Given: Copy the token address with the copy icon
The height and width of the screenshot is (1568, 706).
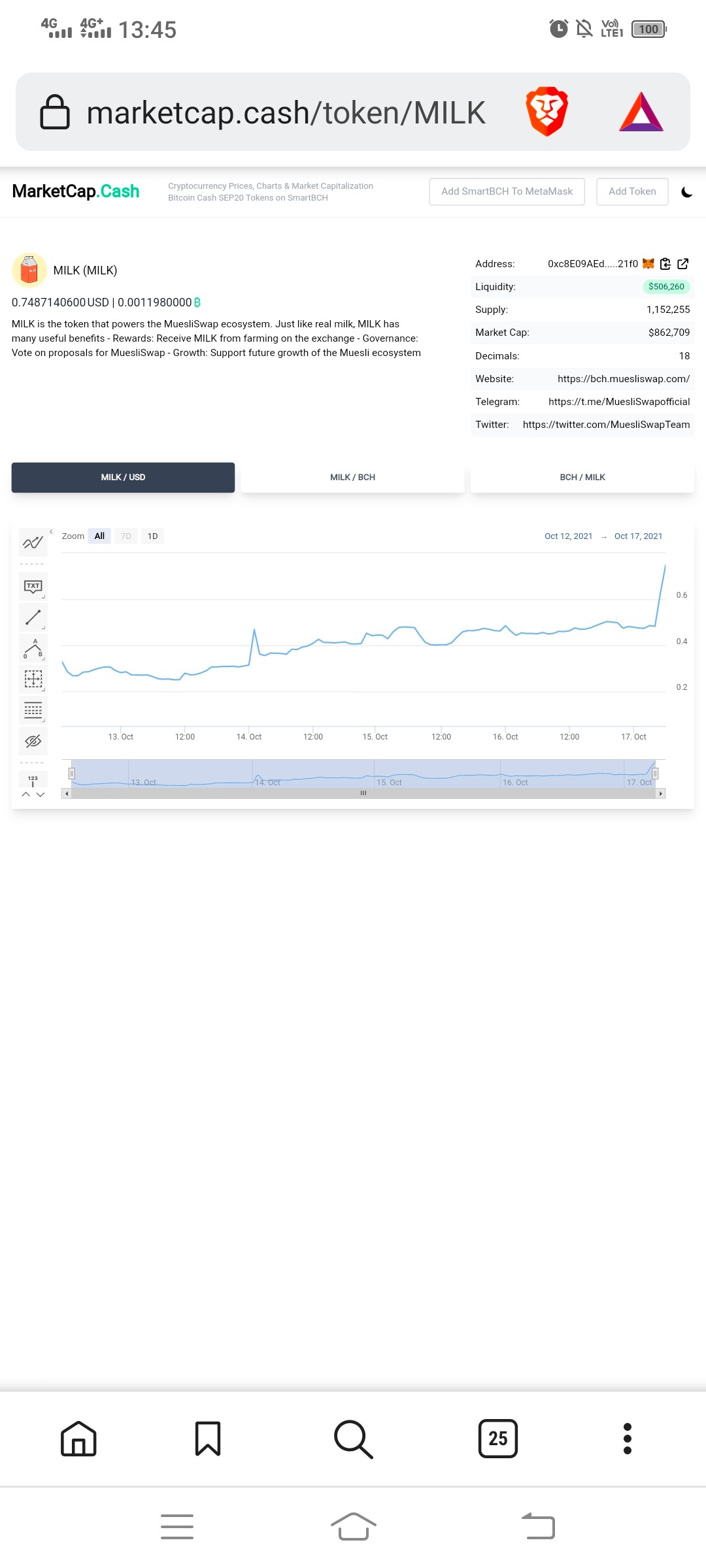Looking at the screenshot, I should click(665, 264).
